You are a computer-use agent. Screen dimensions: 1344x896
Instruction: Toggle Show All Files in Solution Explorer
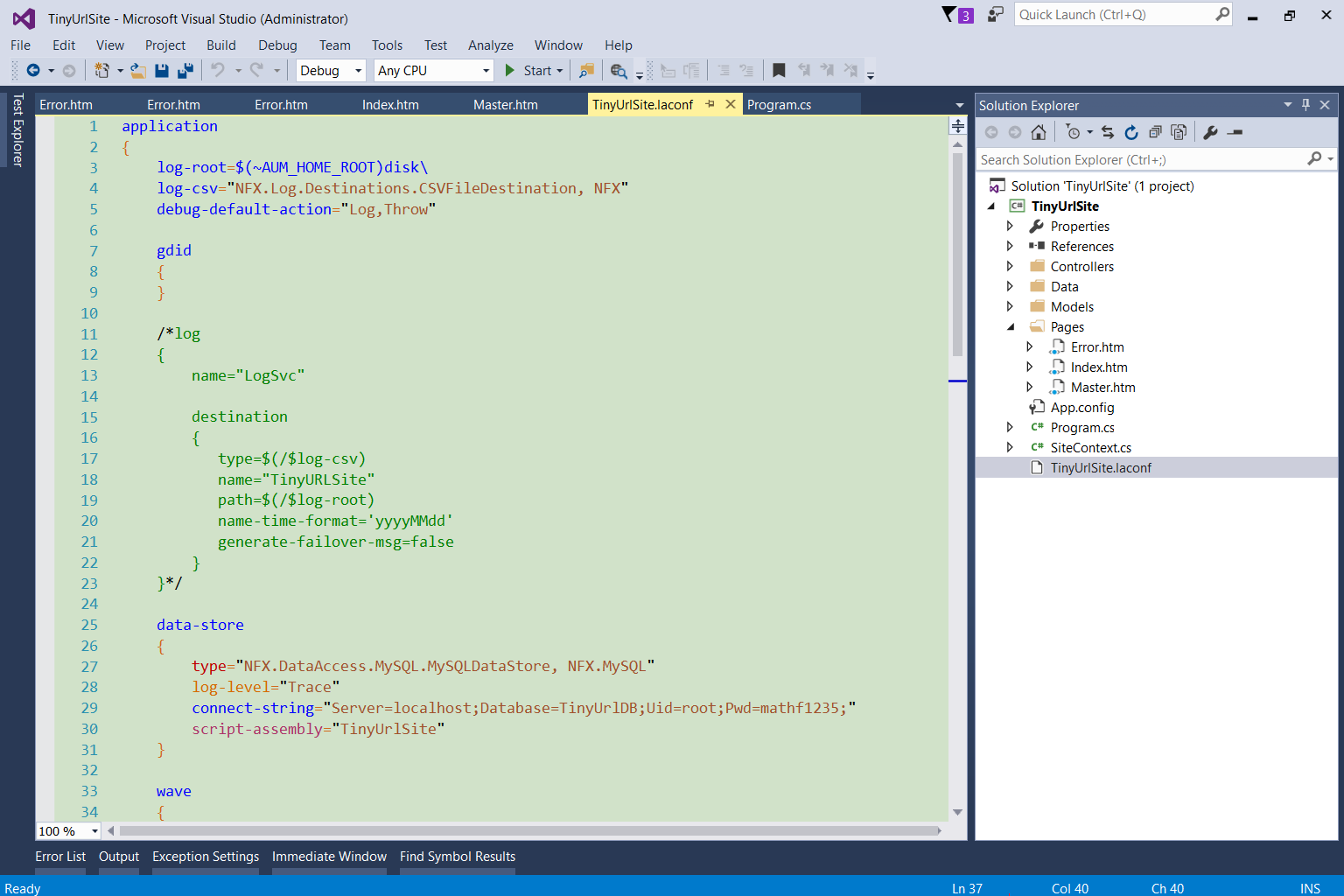pyautogui.click(x=1179, y=132)
